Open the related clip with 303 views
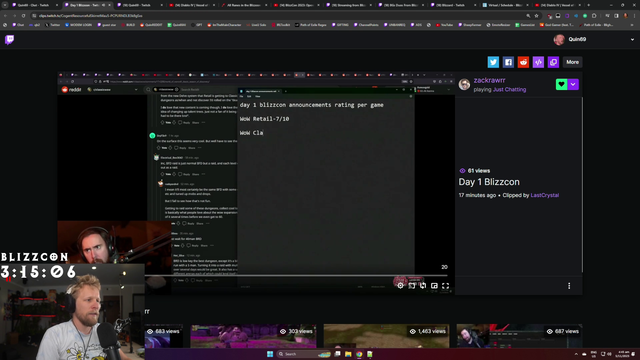 click(253, 336)
